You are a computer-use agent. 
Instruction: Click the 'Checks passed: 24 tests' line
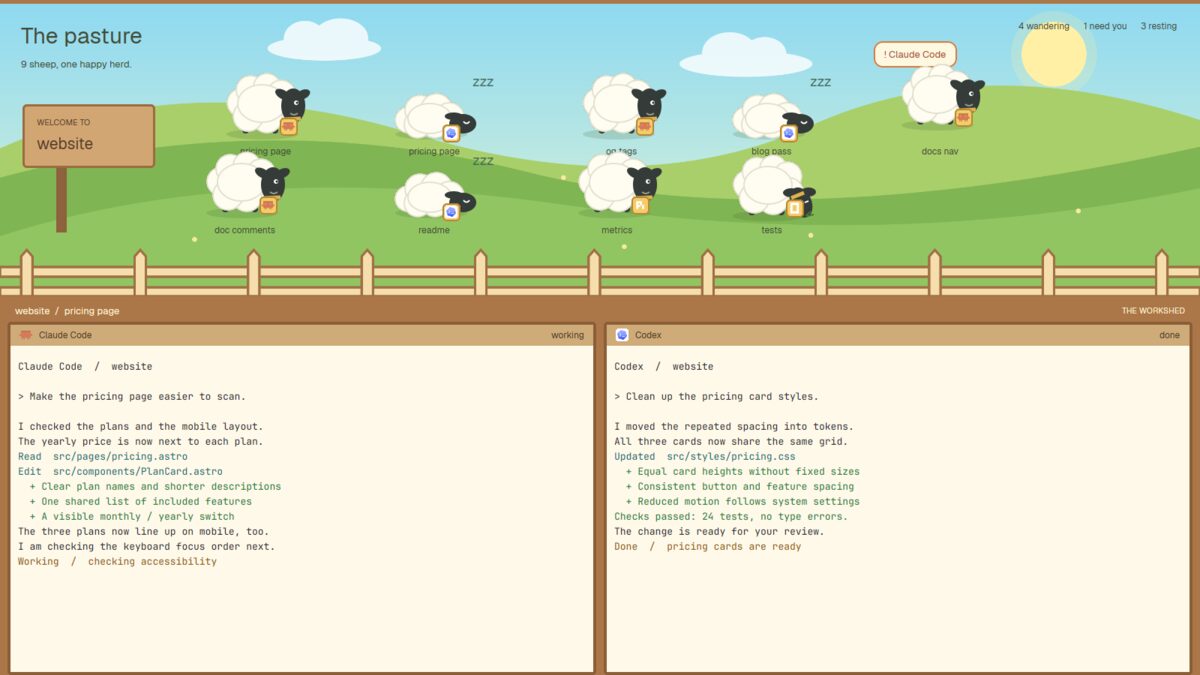pyautogui.click(x=731, y=516)
